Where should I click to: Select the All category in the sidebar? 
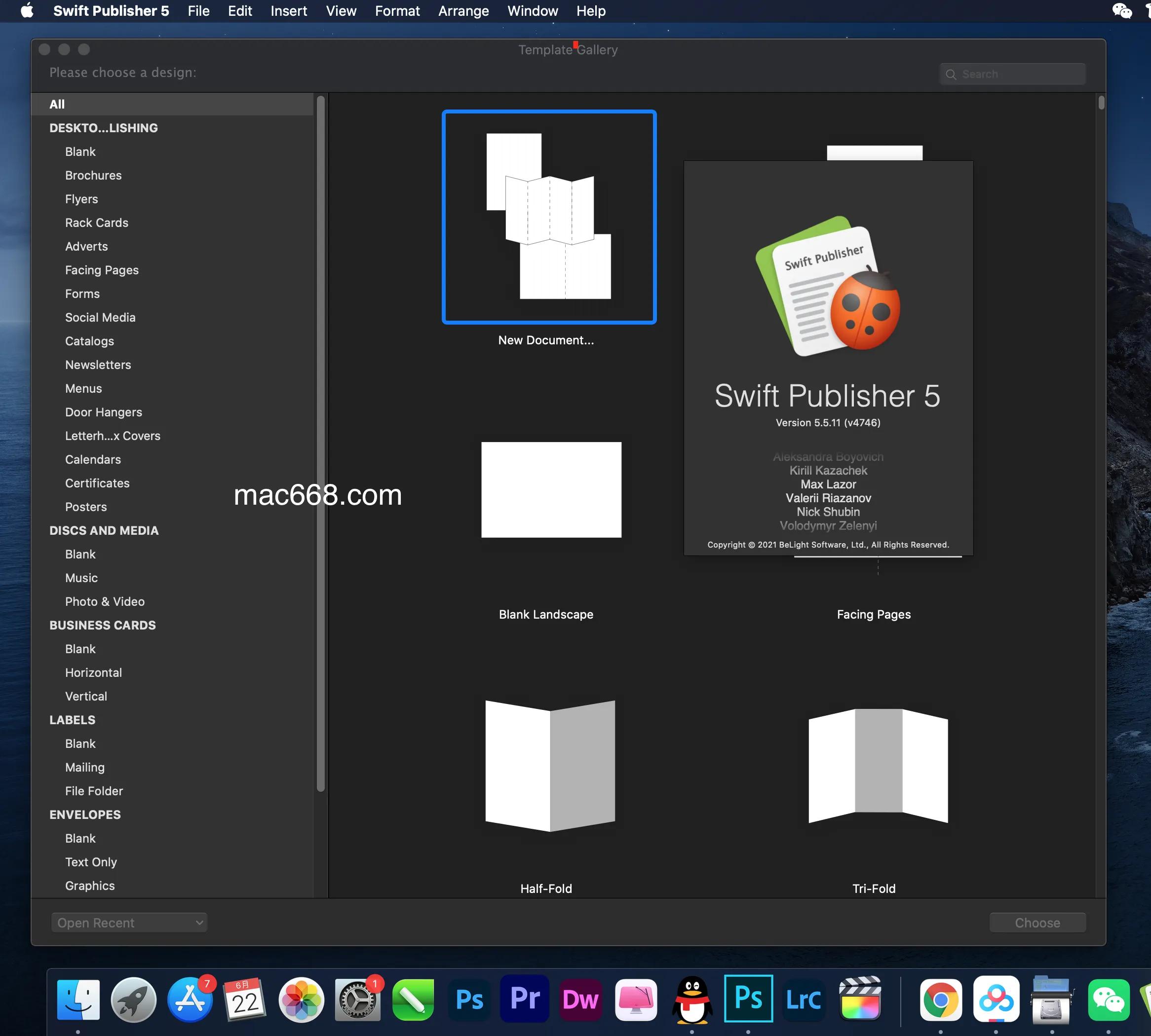[57, 104]
